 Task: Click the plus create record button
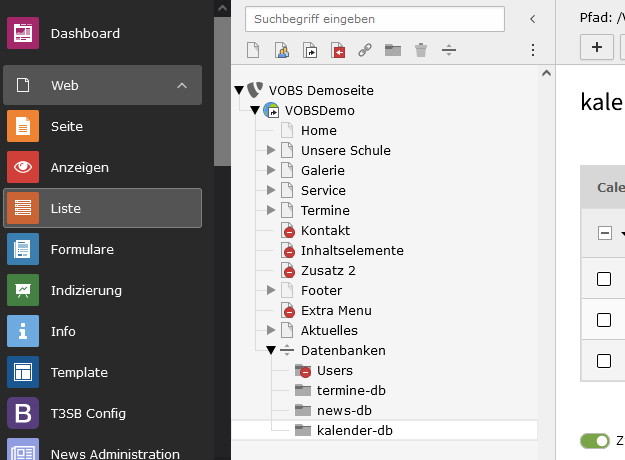pyautogui.click(x=597, y=46)
